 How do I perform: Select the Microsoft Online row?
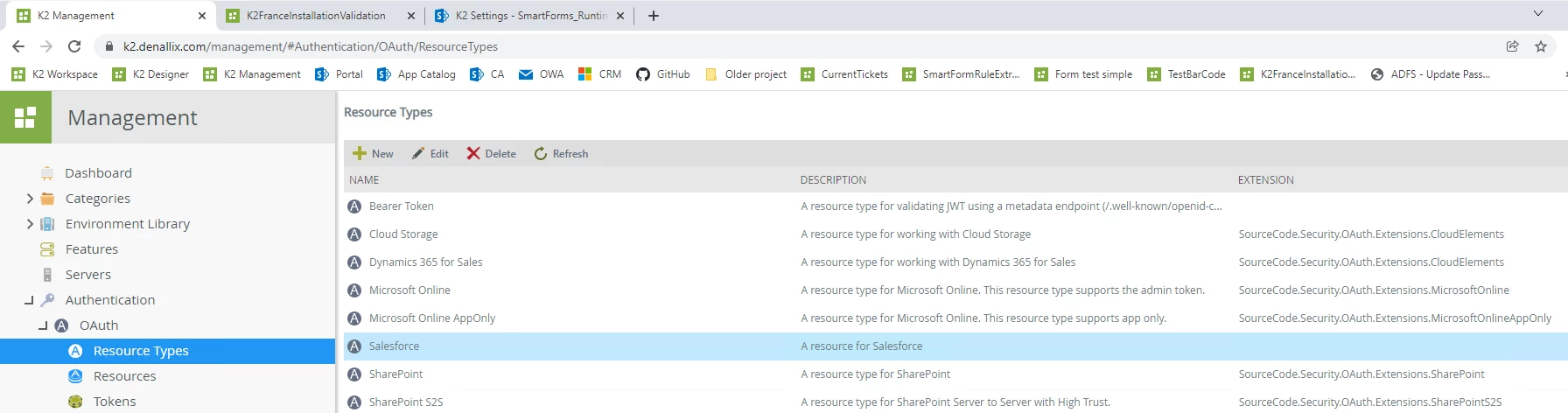pos(955,290)
